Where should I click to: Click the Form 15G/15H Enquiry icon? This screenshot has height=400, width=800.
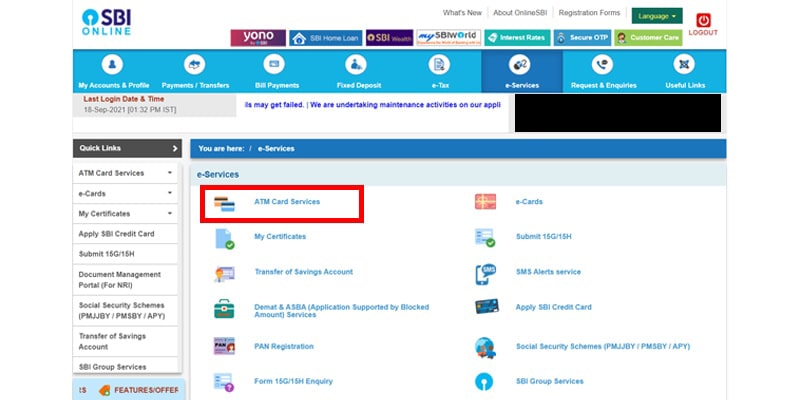pos(223,382)
